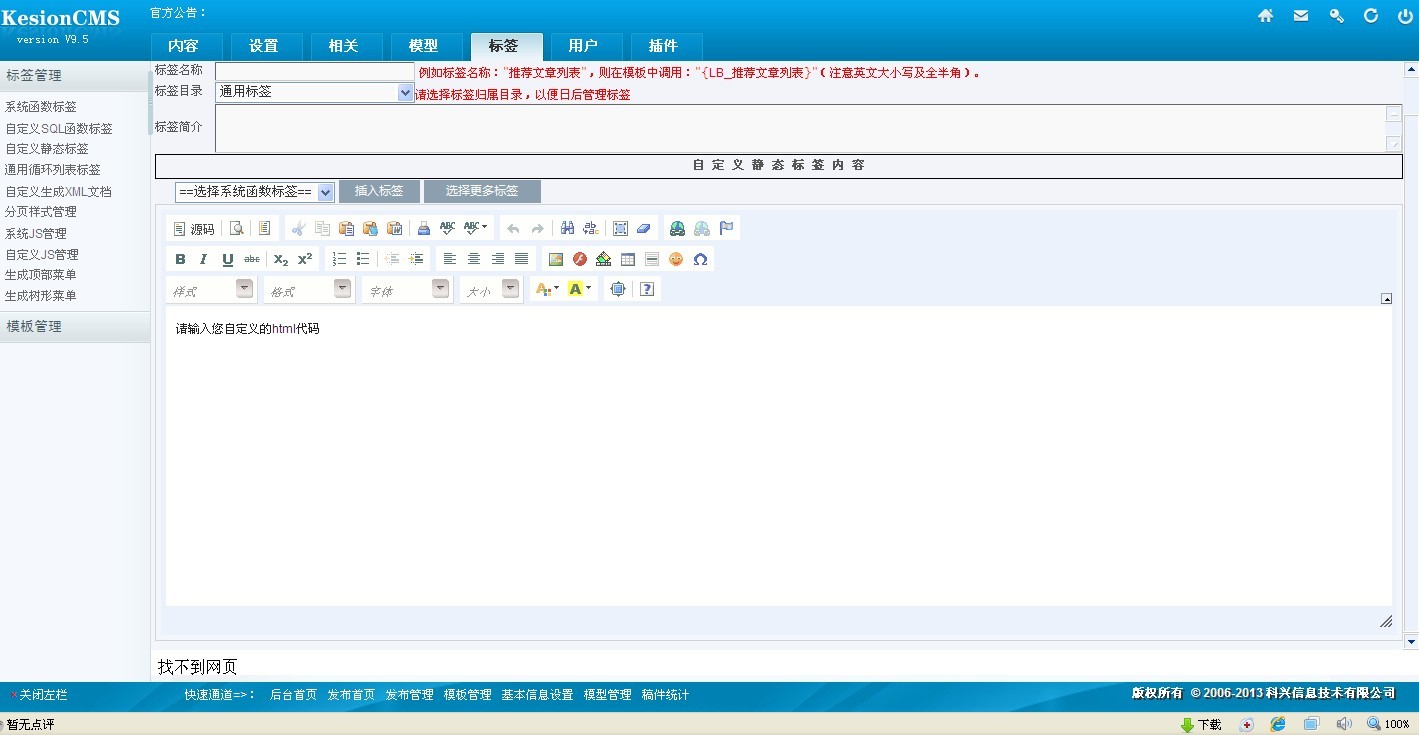Open the 字体 font dropdown
This screenshot has height=735, width=1419.
pyautogui.click(x=407, y=289)
